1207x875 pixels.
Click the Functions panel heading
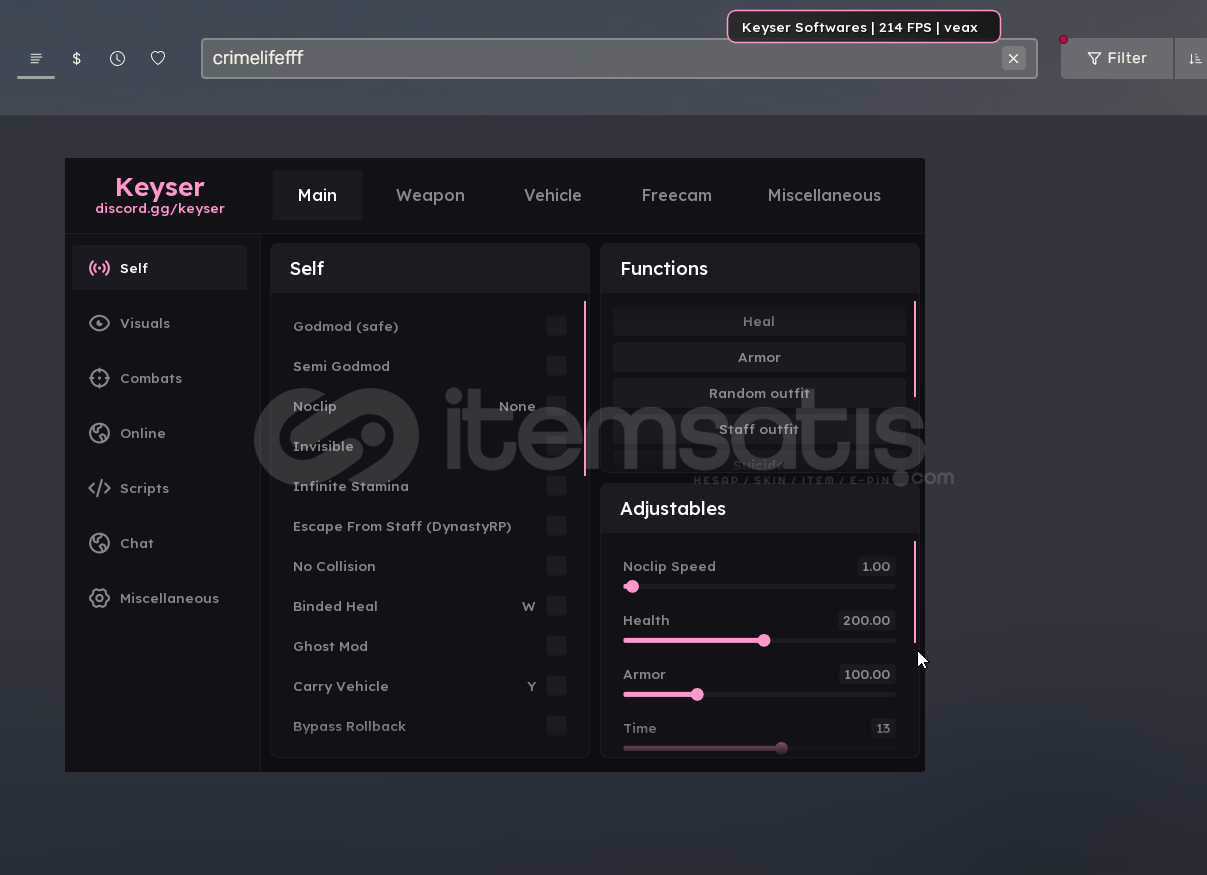click(664, 268)
